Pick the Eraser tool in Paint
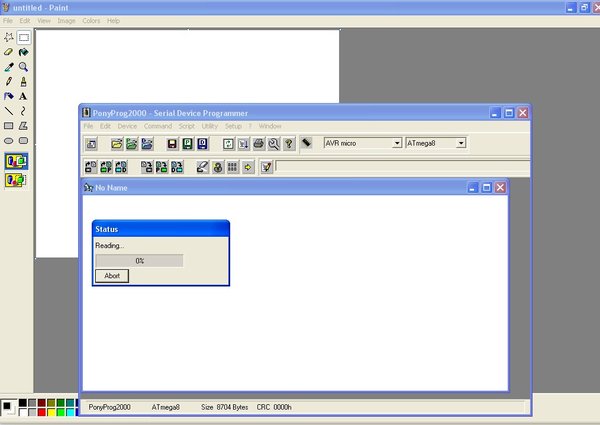600x425 pixels. click(x=9, y=52)
